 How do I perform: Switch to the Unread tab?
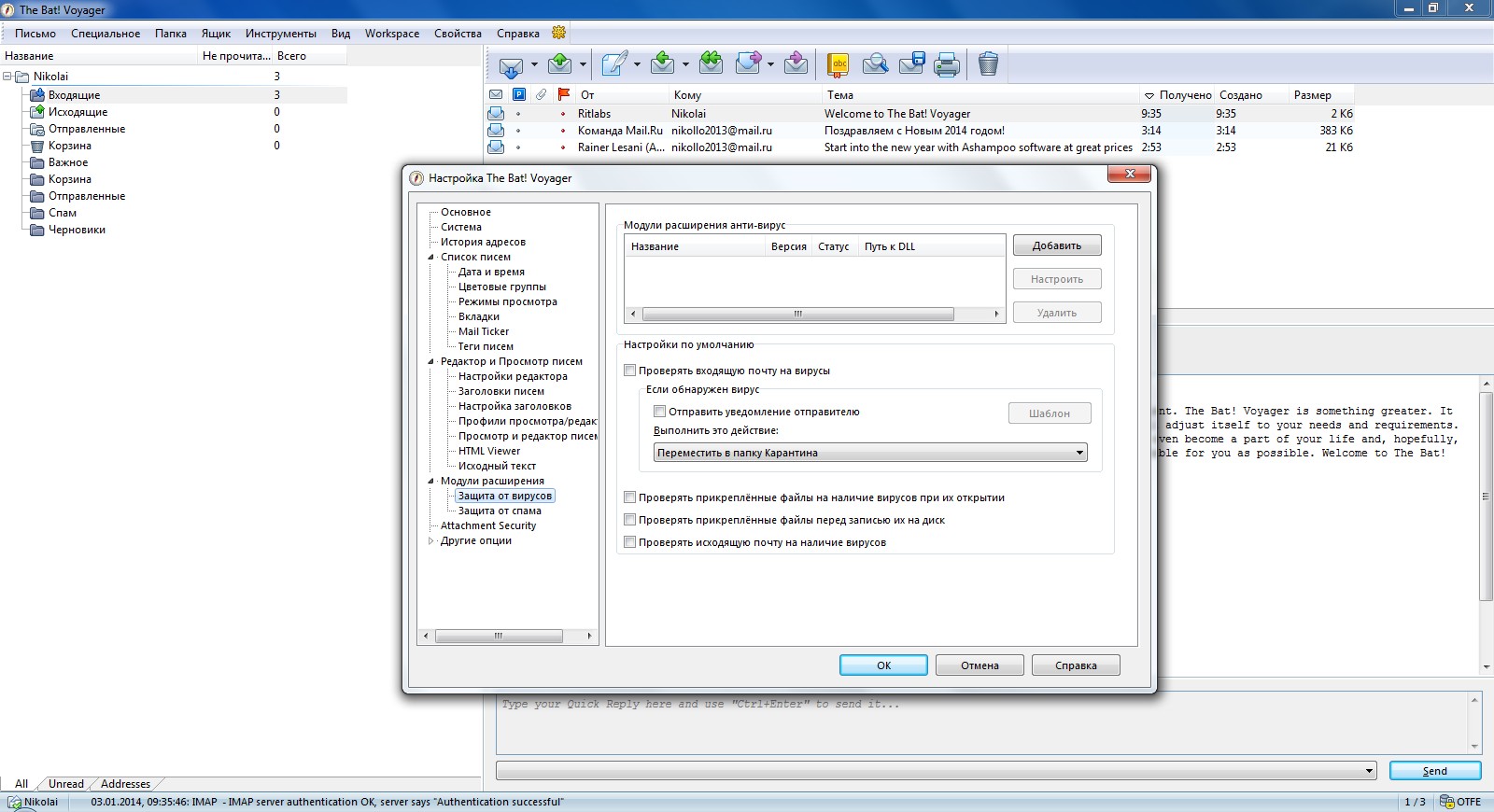pyautogui.click(x=66, y=784)
